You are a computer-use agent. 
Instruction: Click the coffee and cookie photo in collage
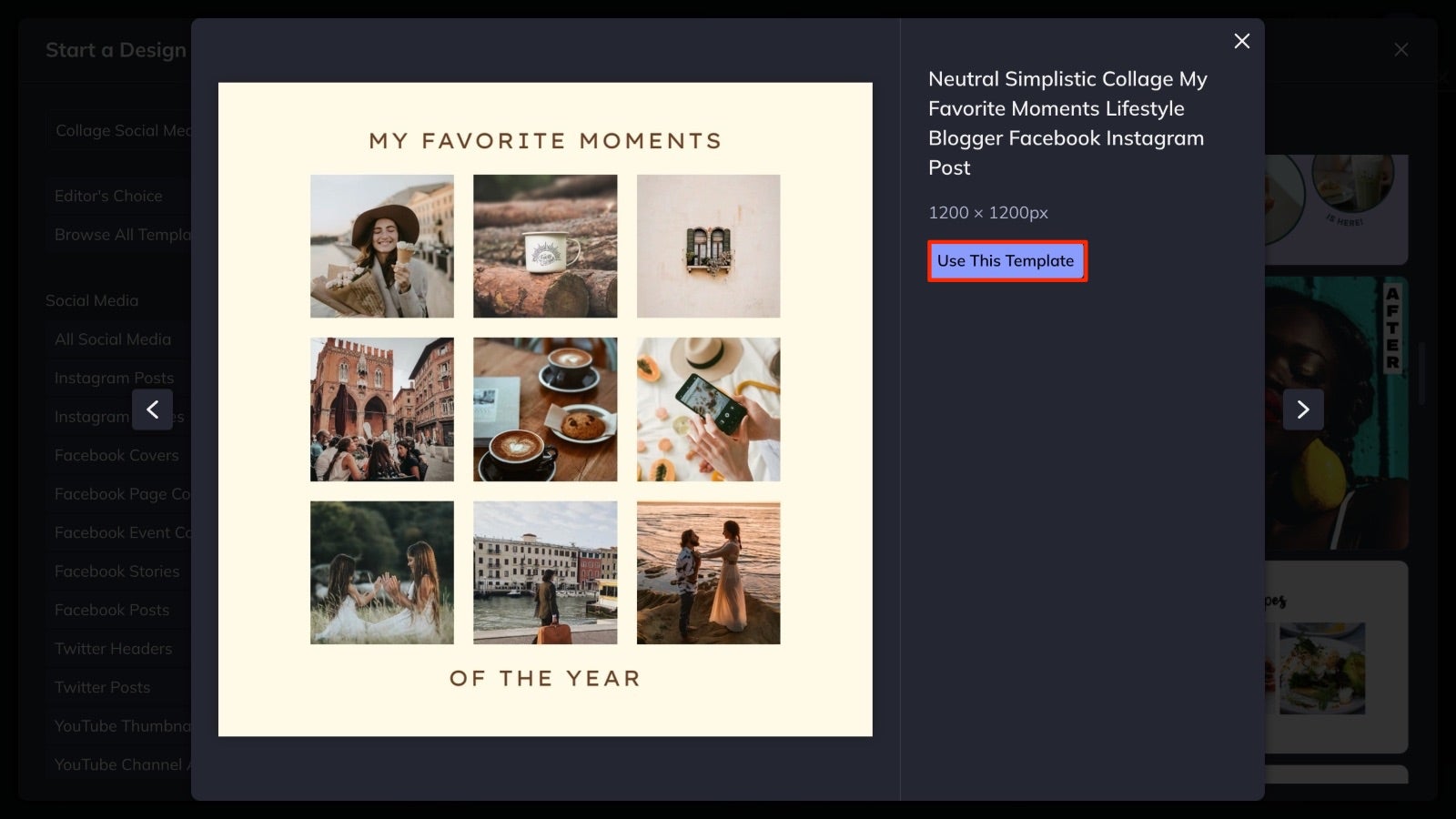(x=544, y=409)
